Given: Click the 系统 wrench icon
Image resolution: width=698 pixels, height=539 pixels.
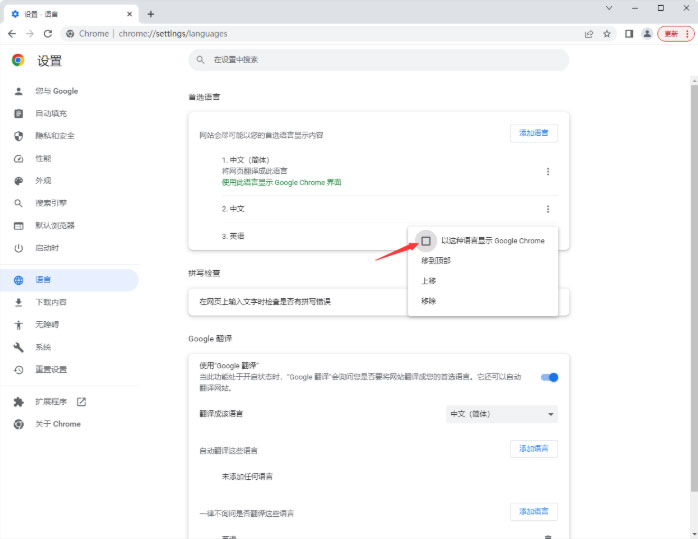Looking at the screenshot, I should coord(19,347).
